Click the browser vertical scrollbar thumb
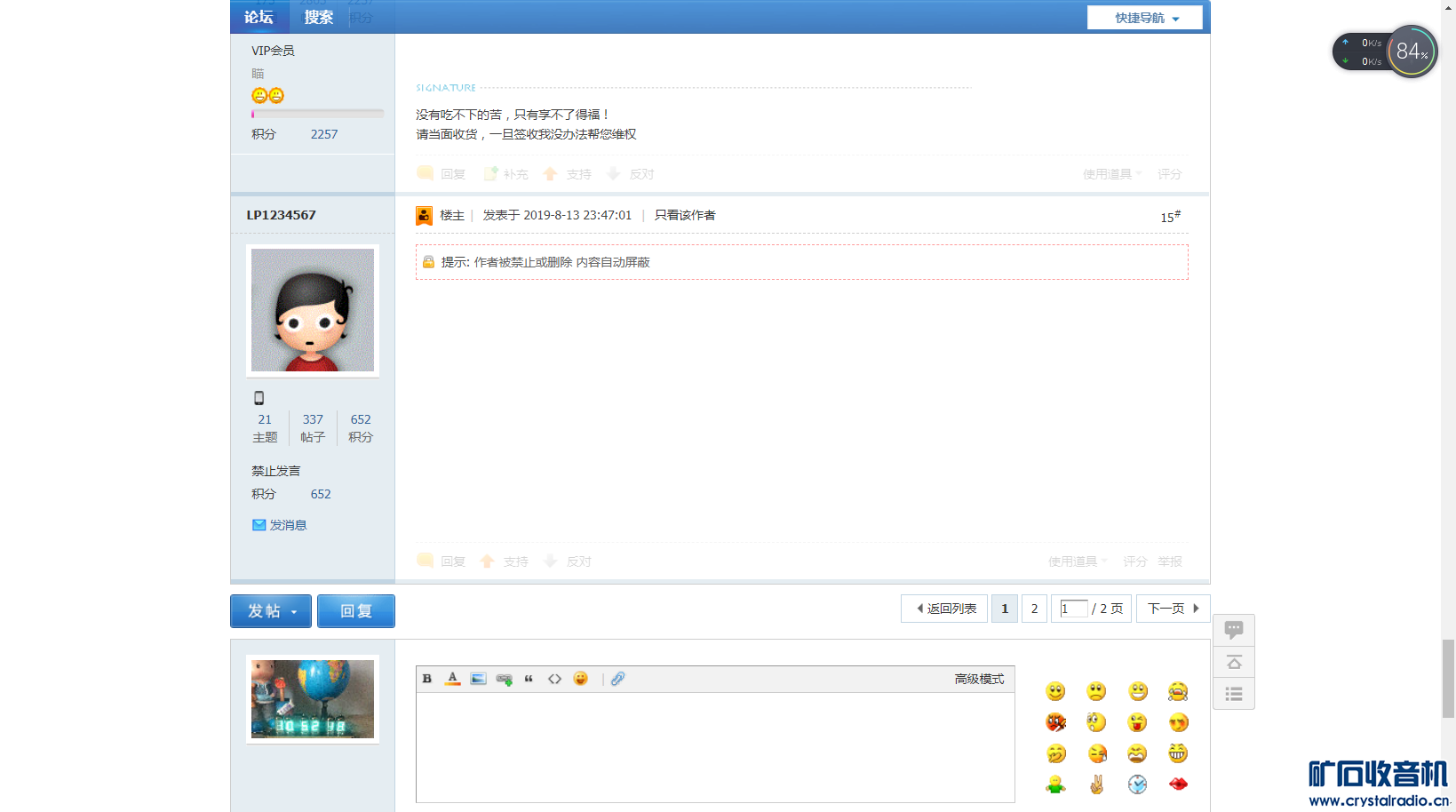This screenshot has width=1456, height=812. coord(1449,678)
